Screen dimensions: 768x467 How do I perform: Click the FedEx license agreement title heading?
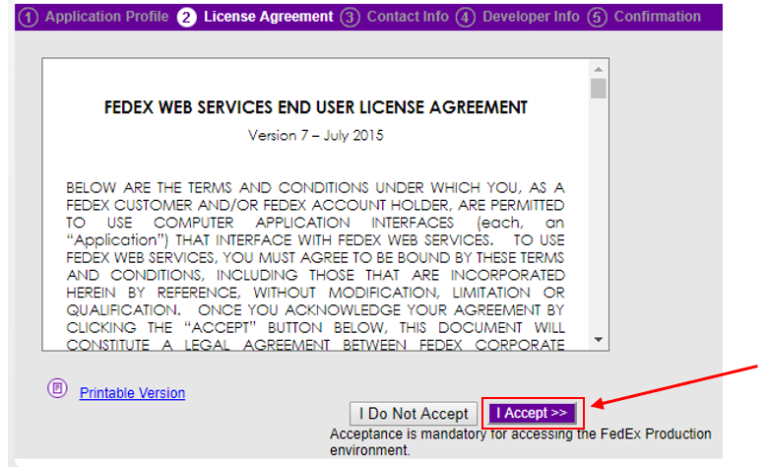pos(315,108)
